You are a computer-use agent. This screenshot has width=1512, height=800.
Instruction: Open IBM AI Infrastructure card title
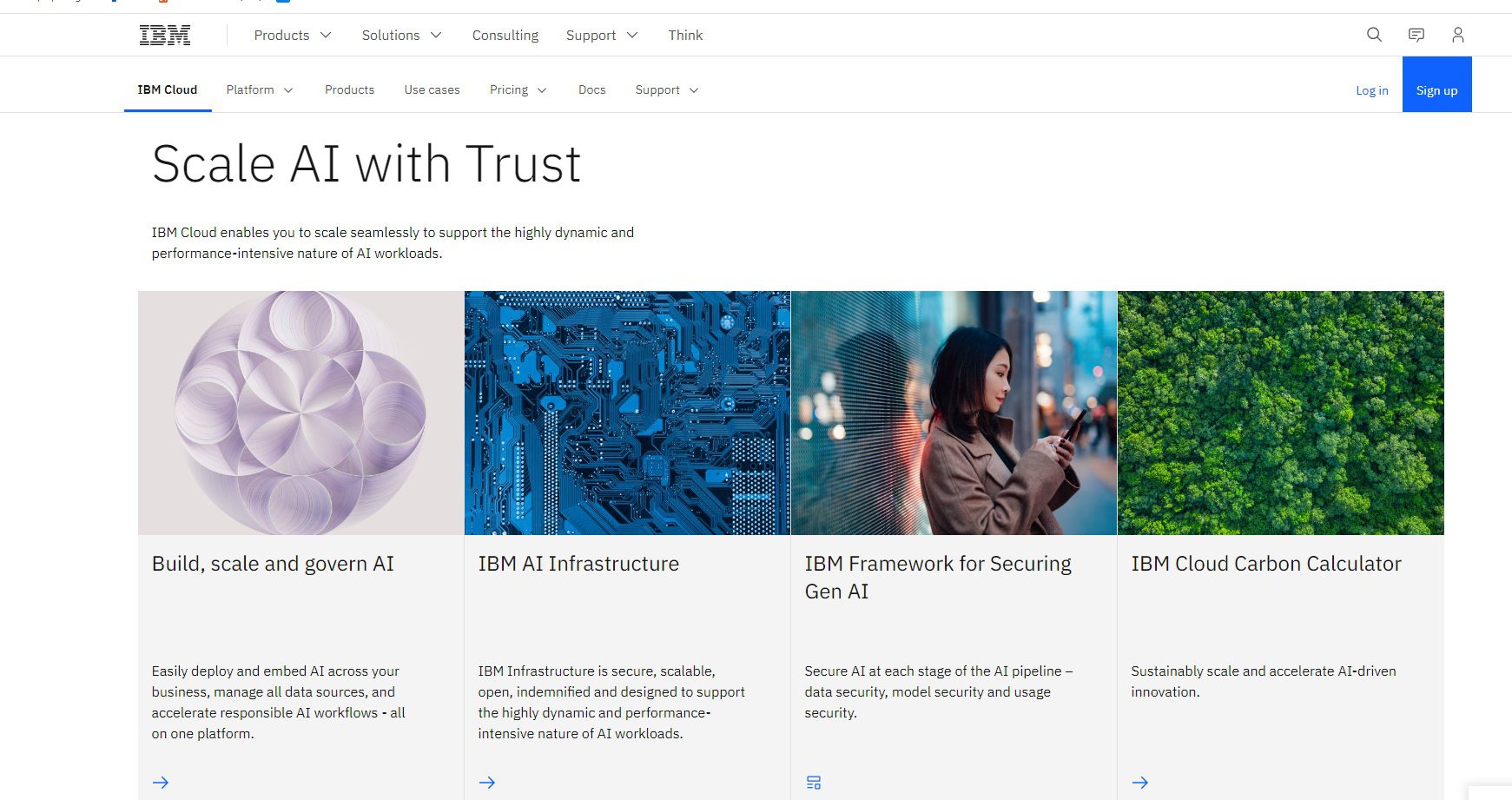tap(578, 564)
